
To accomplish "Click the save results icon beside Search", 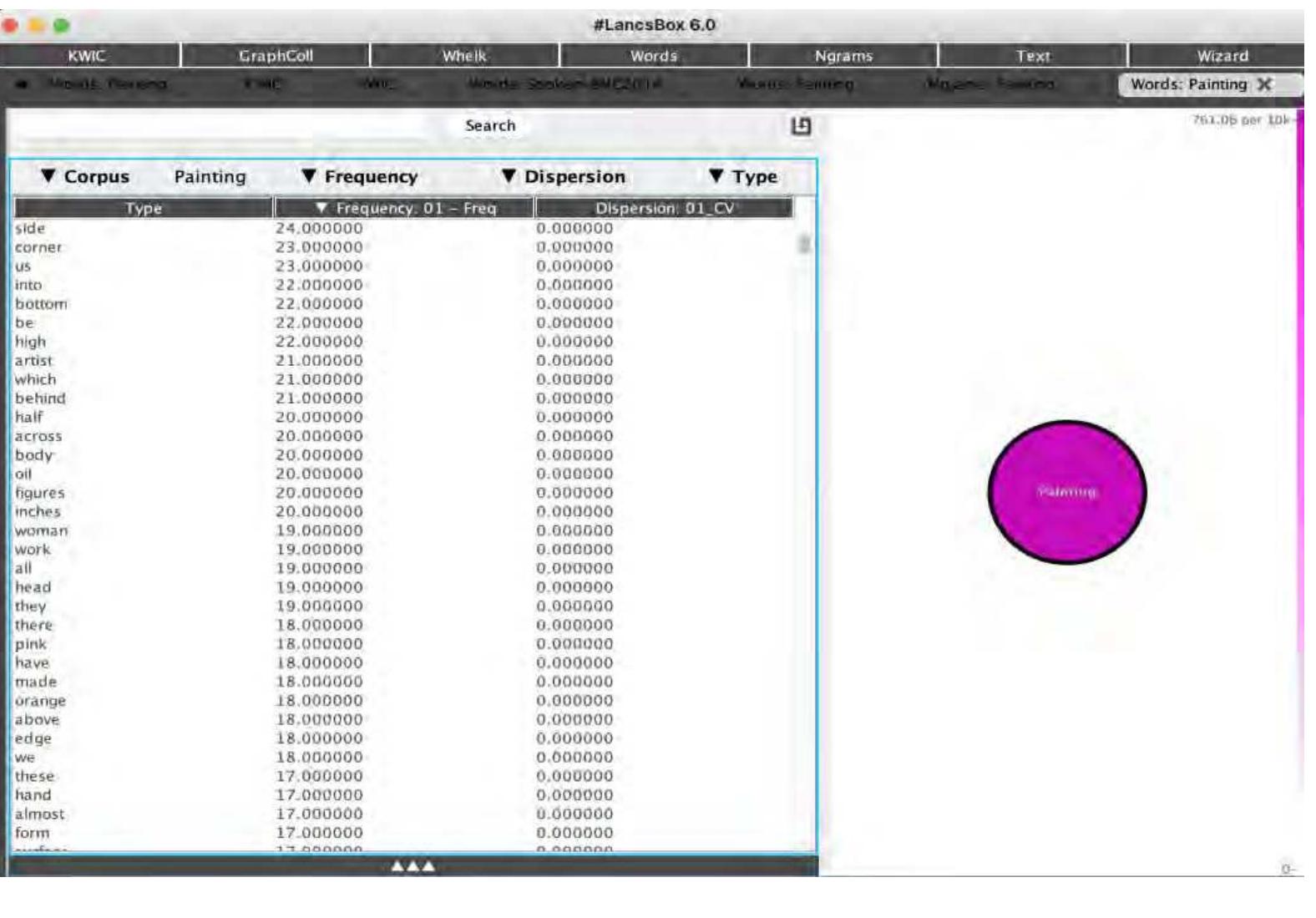I will 801,126.
